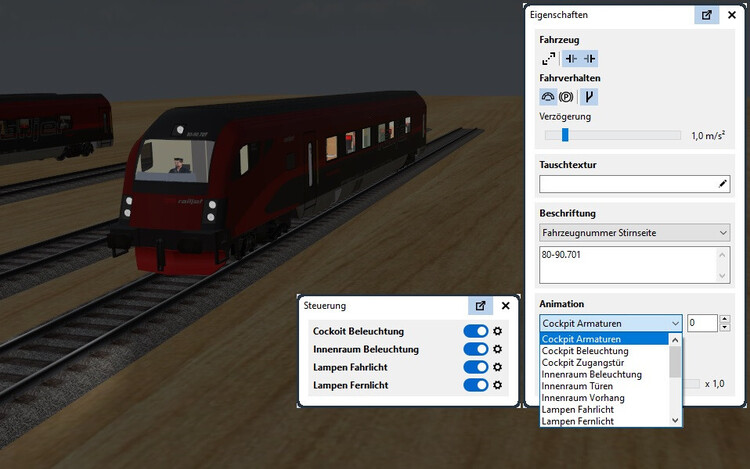Image resolution: width=750 pixels, height=469 pixels.
Task: Select the speedometer icon under Fahrverhalten
Action: click(x=548, y=97)
